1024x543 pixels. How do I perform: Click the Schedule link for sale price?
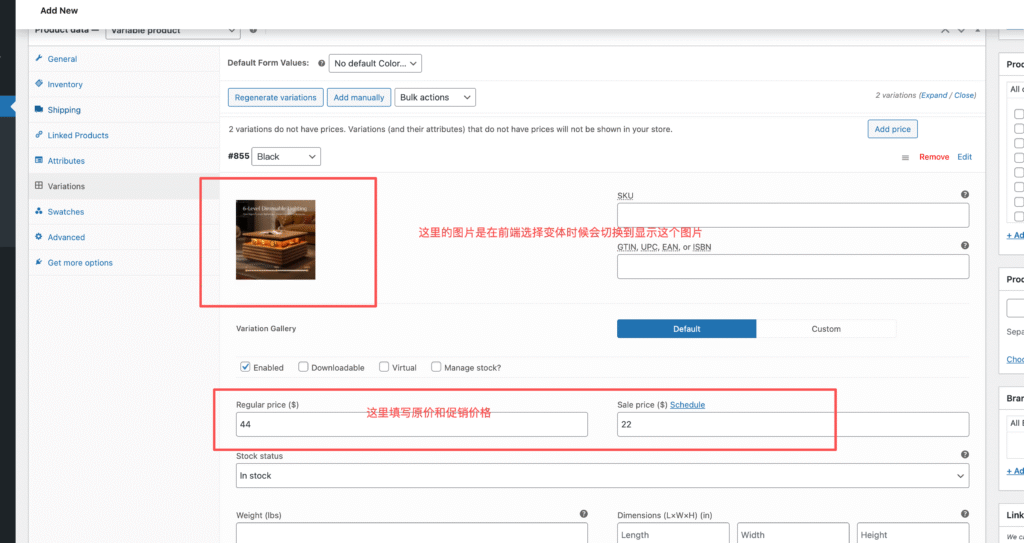(x=687, y=405)
